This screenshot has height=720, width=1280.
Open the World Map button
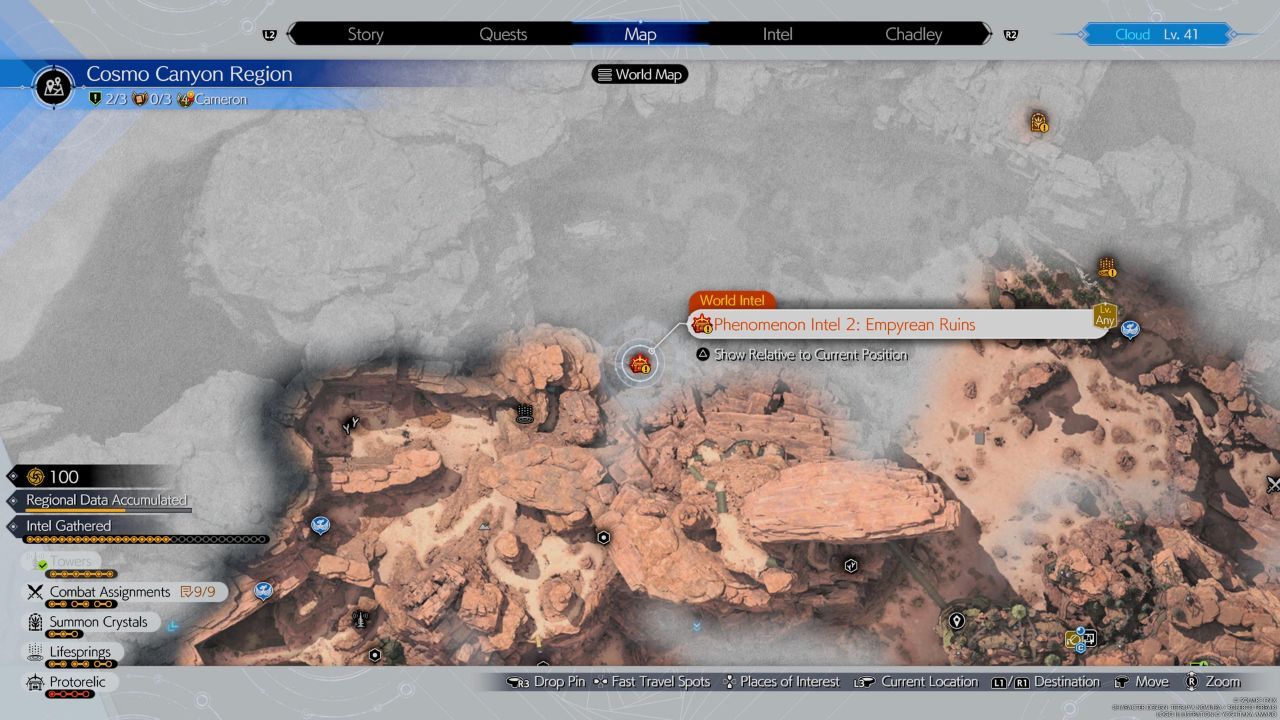point(640,74)
